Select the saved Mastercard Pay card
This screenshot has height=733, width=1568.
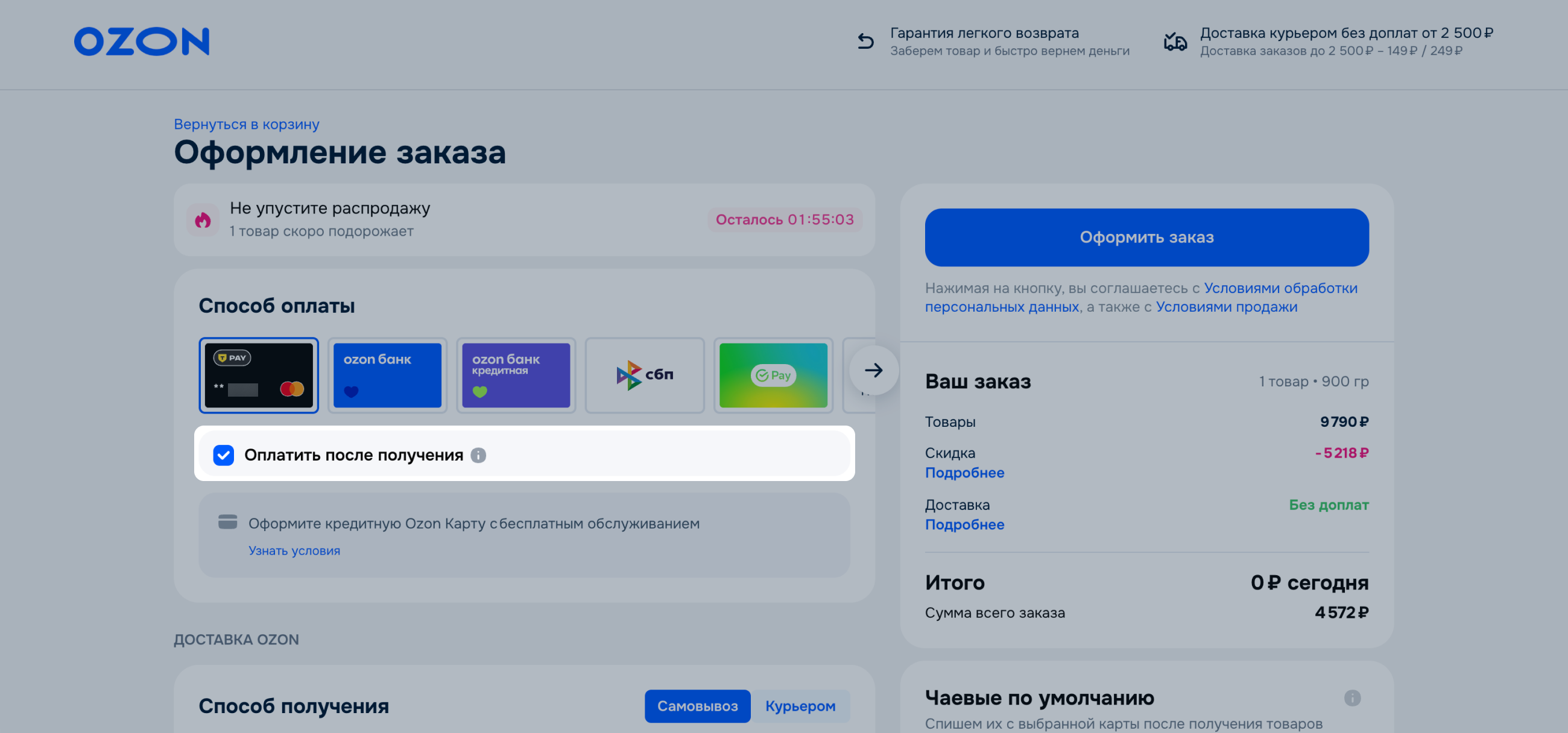click(x=259, y=375)
